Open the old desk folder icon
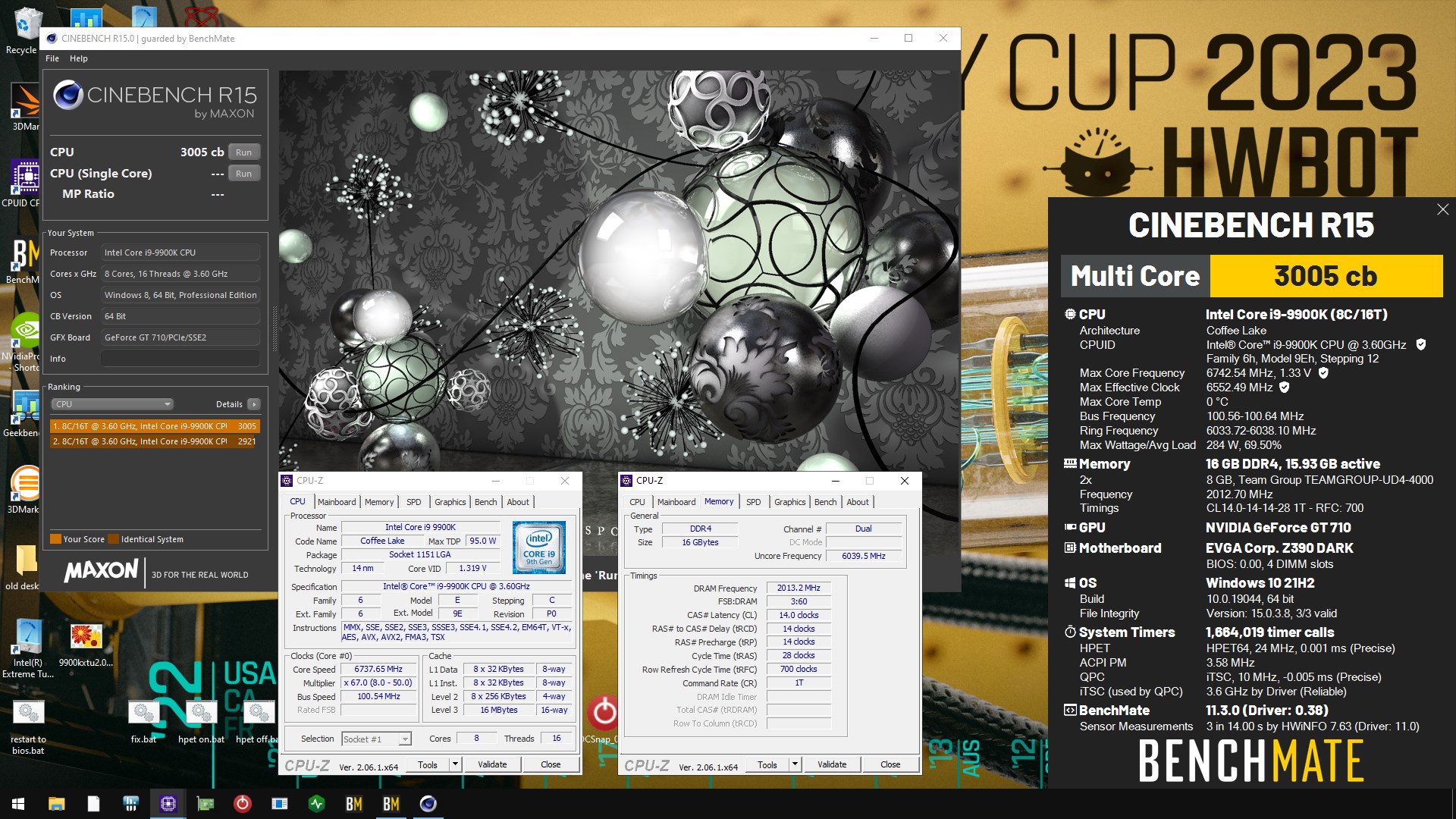The height and width of the screenshot is (819, 1456). coord(25,566)
